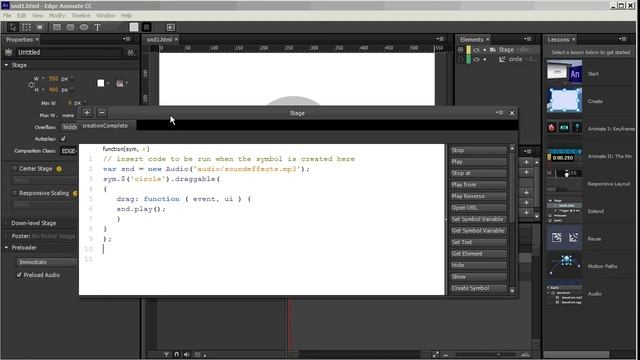
Task: Select the Transform tool in the toolbar
Action: click(x=27, y=27)
